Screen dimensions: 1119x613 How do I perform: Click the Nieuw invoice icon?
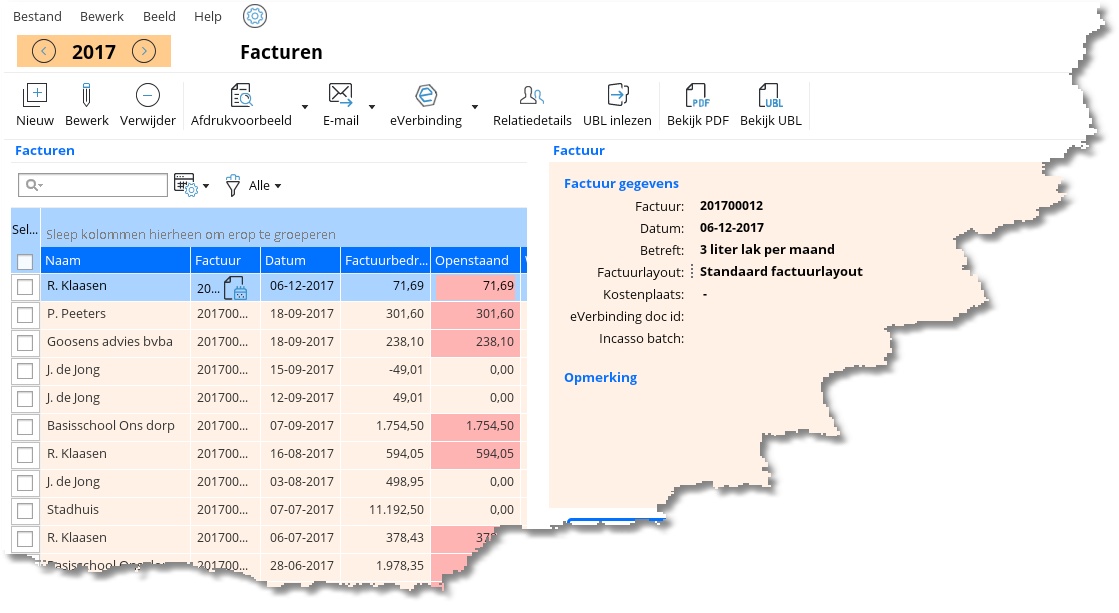35,96
